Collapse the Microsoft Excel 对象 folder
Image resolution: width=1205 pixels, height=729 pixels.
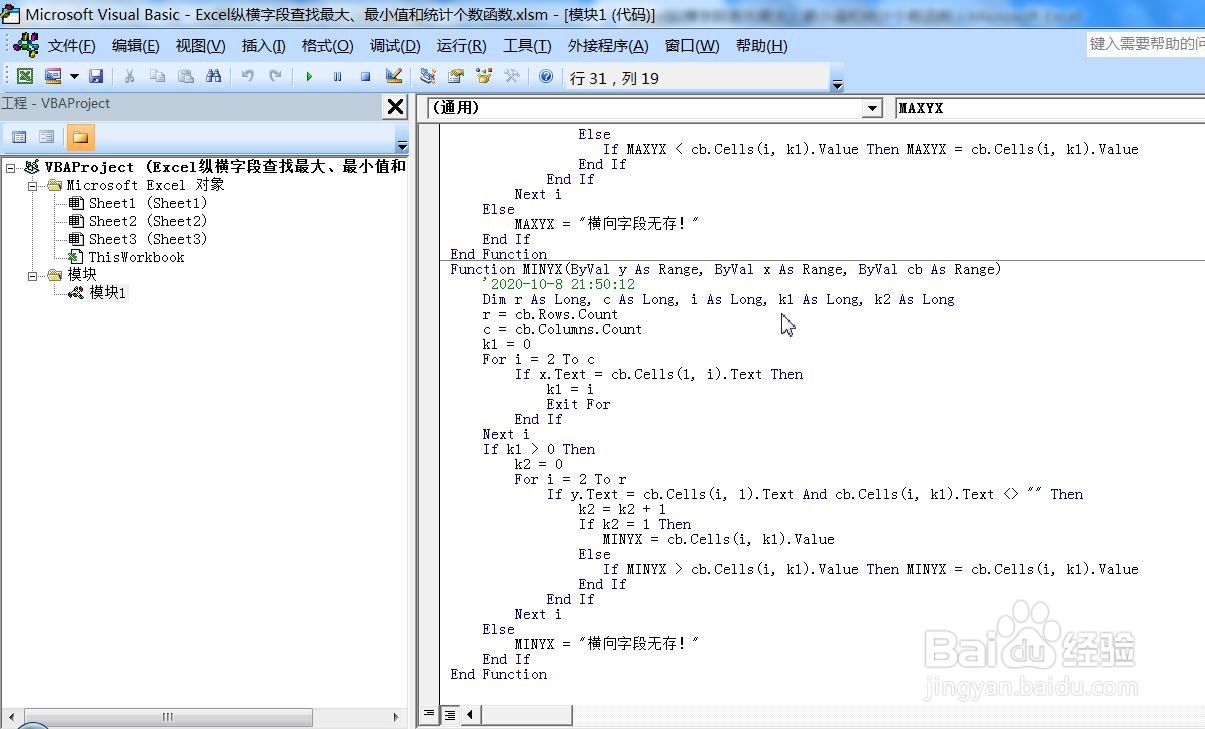pyautogui.click(x=33, y=185)
